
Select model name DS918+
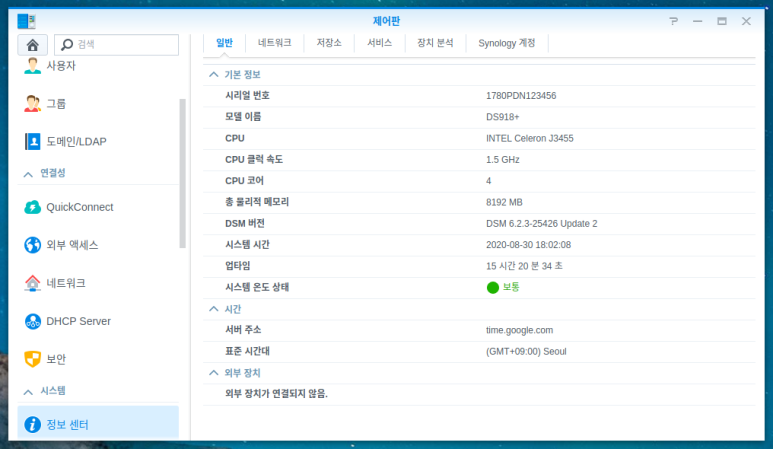tap(502, 117)
